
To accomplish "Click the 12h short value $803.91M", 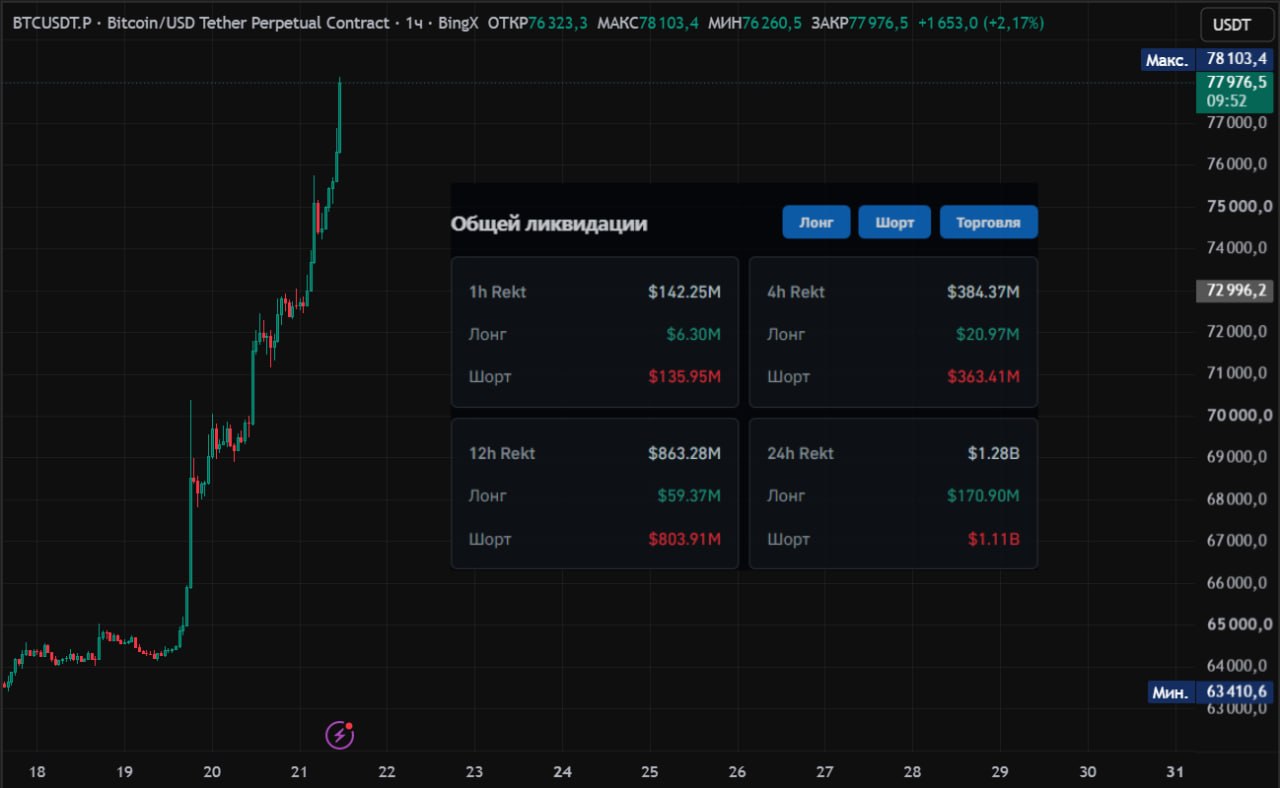I will (x=684, y=539).
